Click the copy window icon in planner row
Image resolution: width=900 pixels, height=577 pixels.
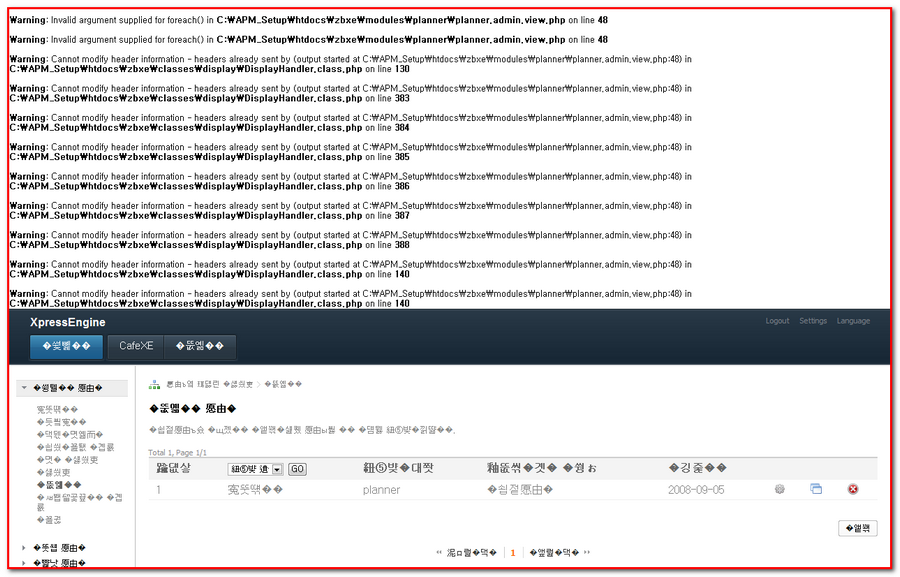[x=816, y=489]
